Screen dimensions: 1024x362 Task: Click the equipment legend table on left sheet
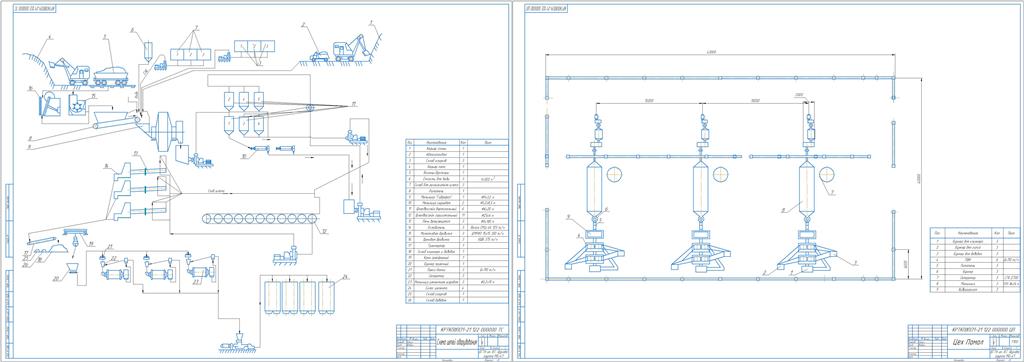point(457,222)
